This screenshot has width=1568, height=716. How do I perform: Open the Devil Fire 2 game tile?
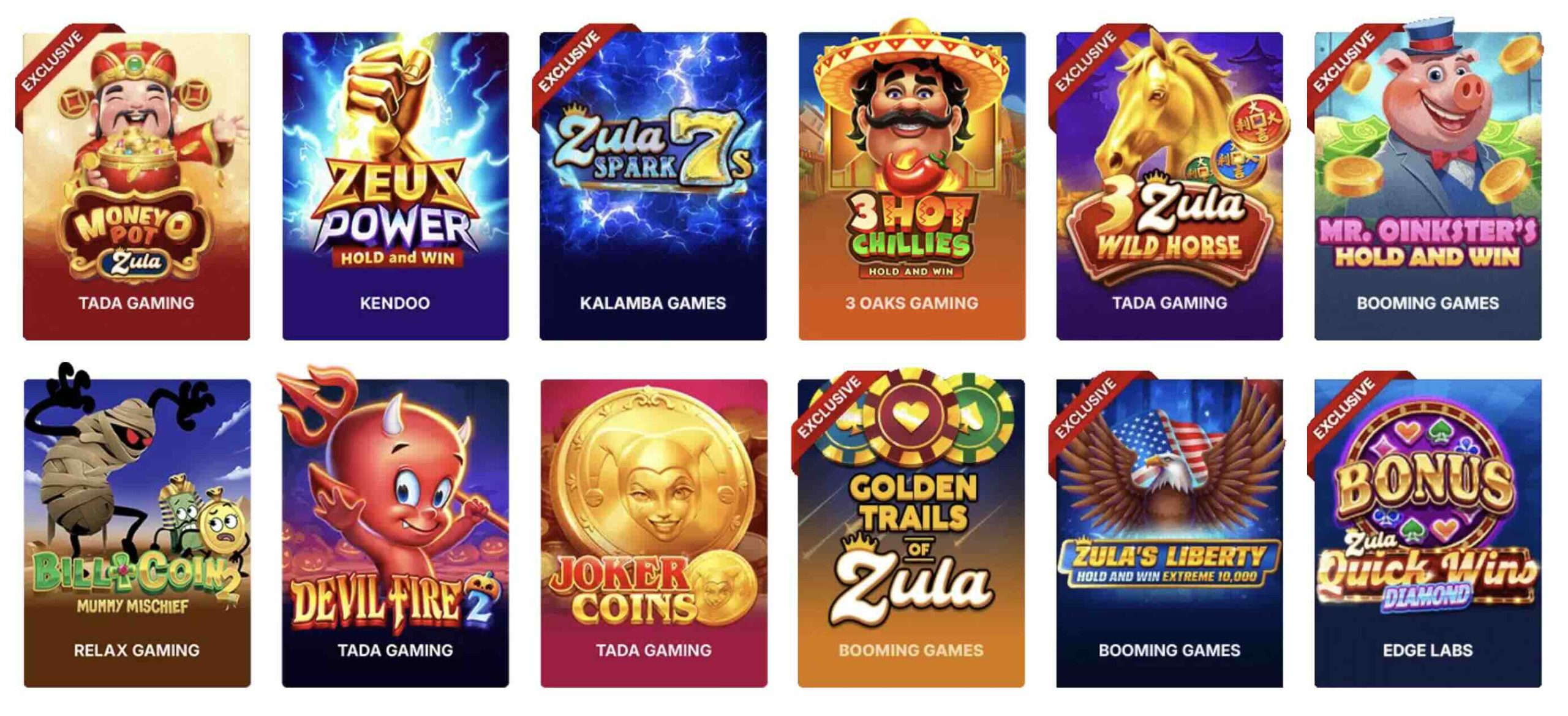pos(395,533)
